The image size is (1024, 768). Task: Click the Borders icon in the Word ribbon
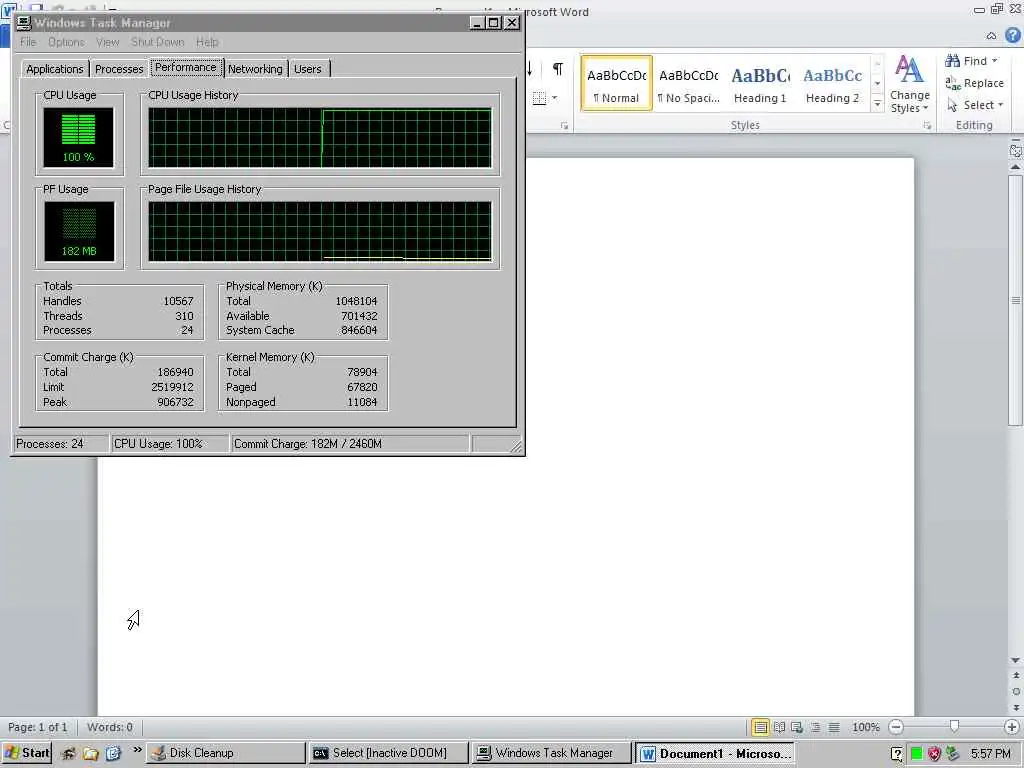539,99
